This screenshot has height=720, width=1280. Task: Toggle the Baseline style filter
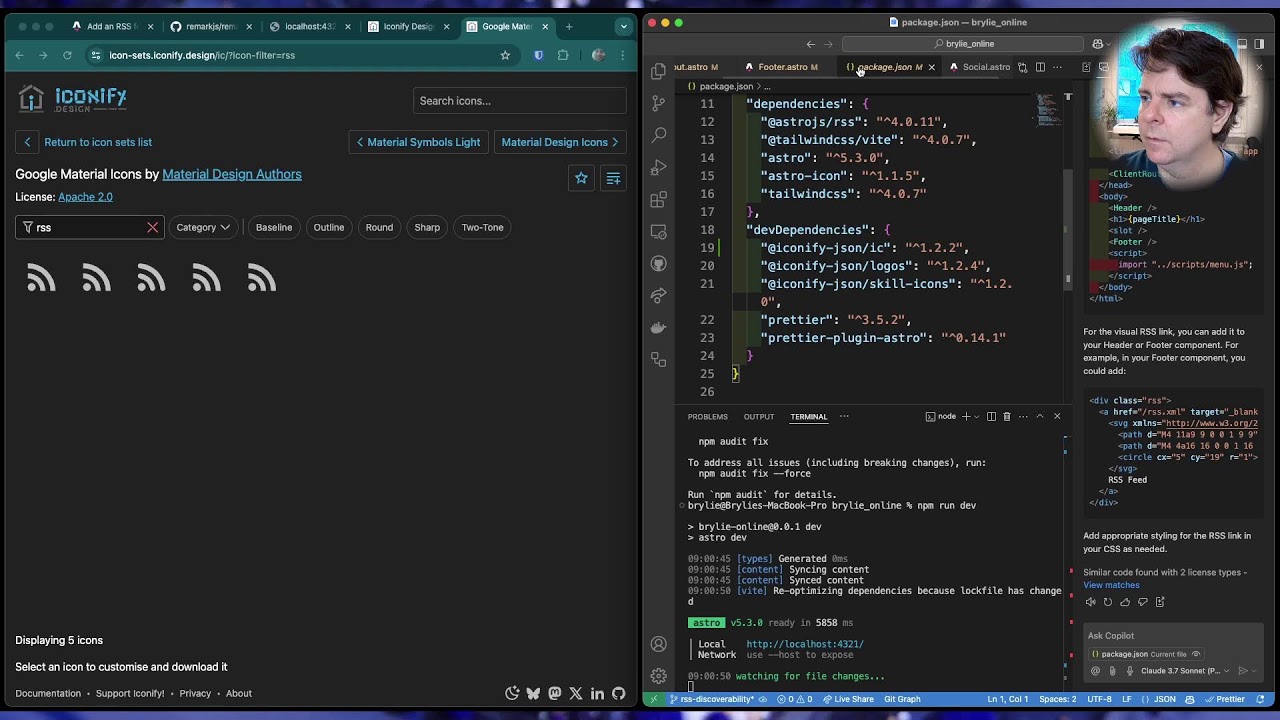pyautogui.click(x=274, y=227)
